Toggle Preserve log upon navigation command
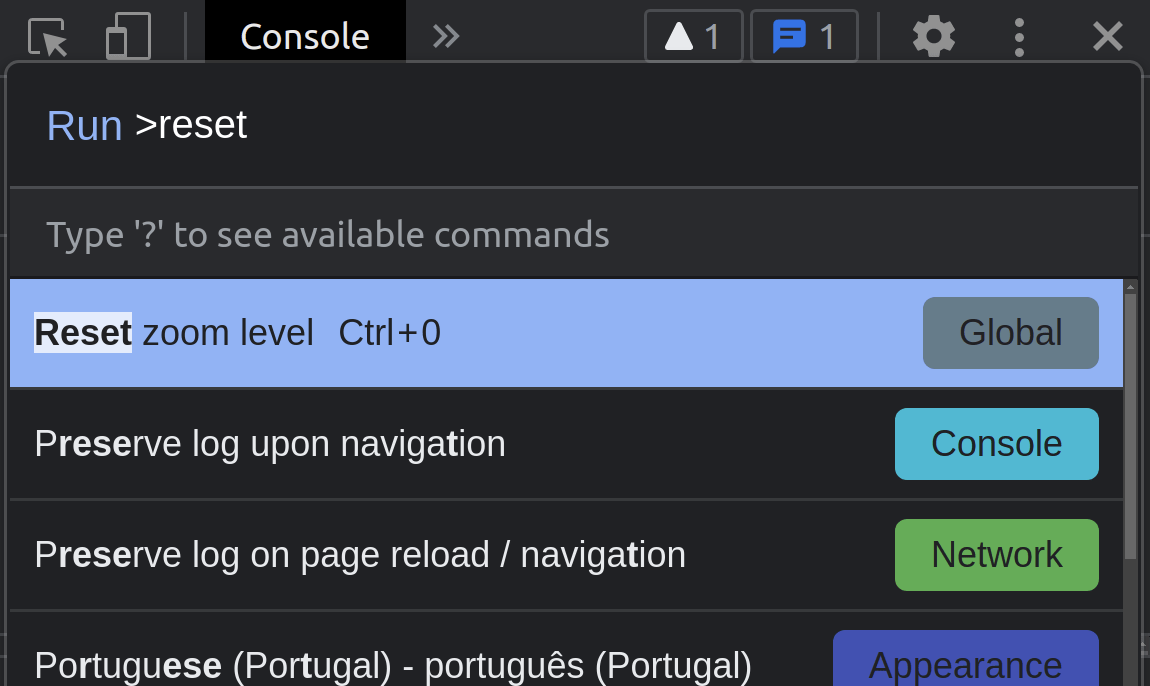The height and width of the screenshot is (686, 1150). (x=566, y=444)
